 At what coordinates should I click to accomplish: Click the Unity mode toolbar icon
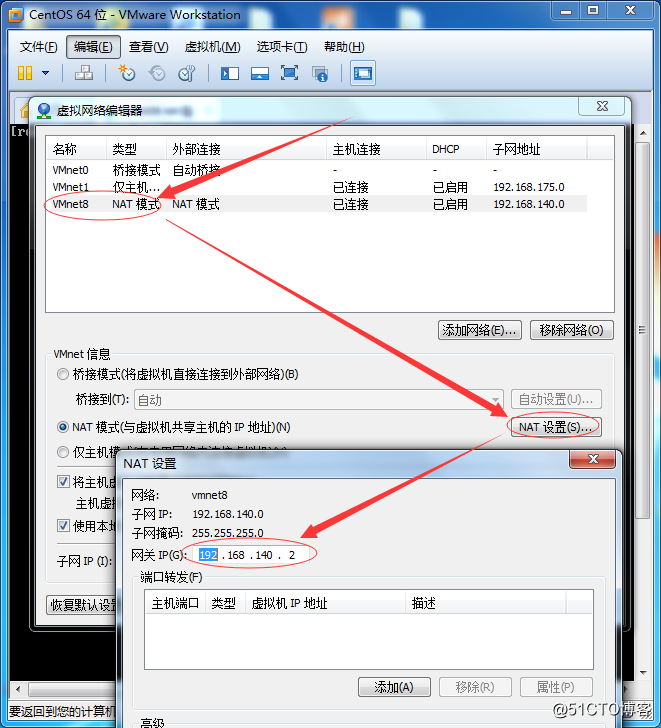click(320, 73)
